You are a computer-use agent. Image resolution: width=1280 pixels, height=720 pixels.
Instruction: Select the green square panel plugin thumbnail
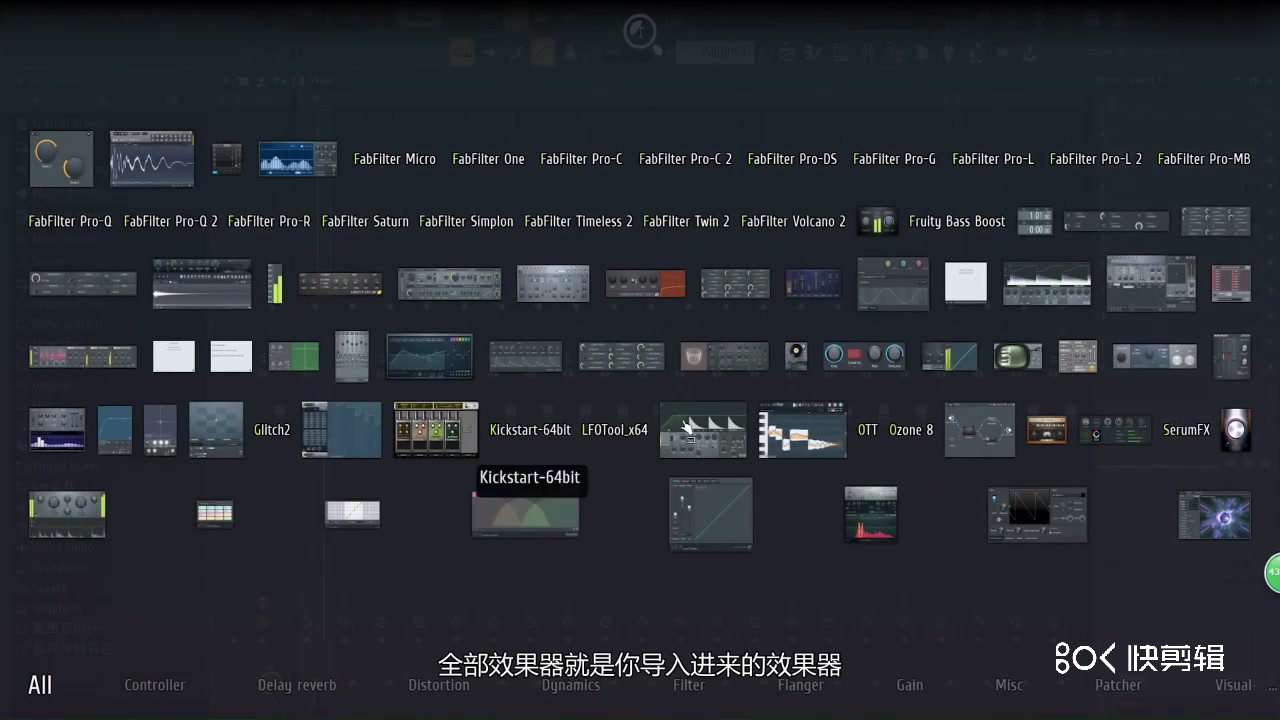coord(294,357)
